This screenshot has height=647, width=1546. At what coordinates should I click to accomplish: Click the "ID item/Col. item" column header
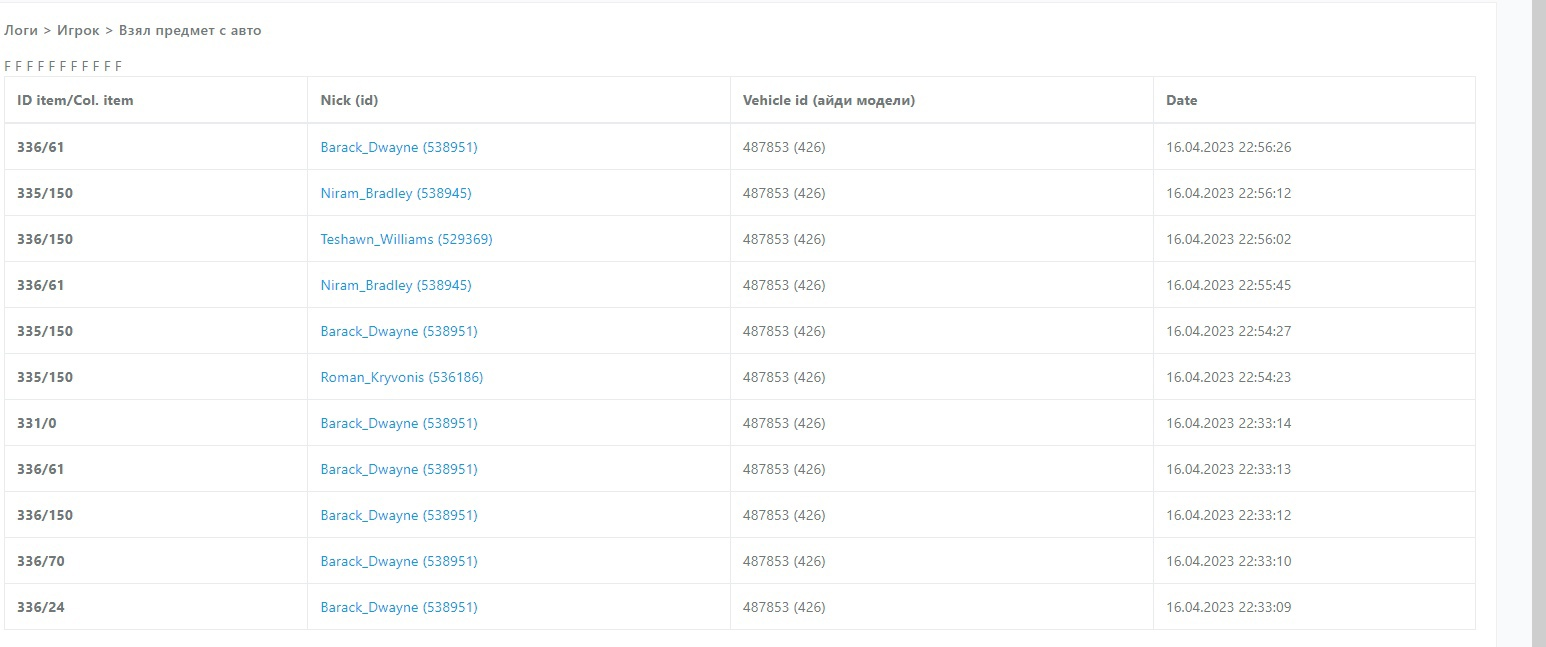75,100
